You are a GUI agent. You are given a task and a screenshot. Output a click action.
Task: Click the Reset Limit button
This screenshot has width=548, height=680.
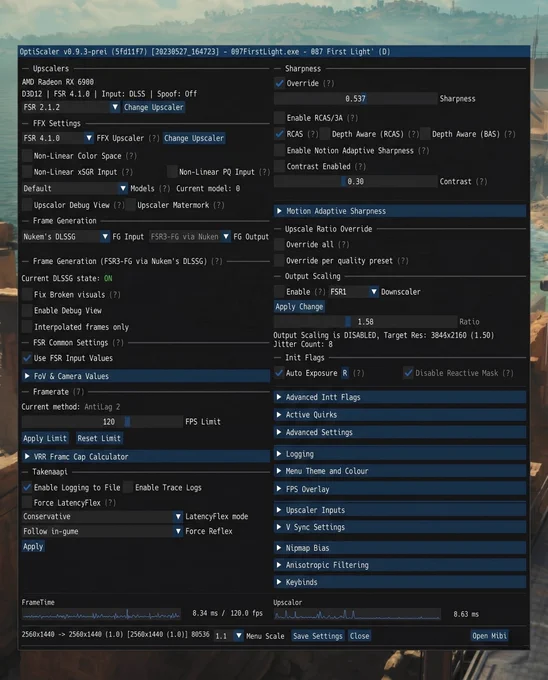pyautogui.click(x=99, y=438)
